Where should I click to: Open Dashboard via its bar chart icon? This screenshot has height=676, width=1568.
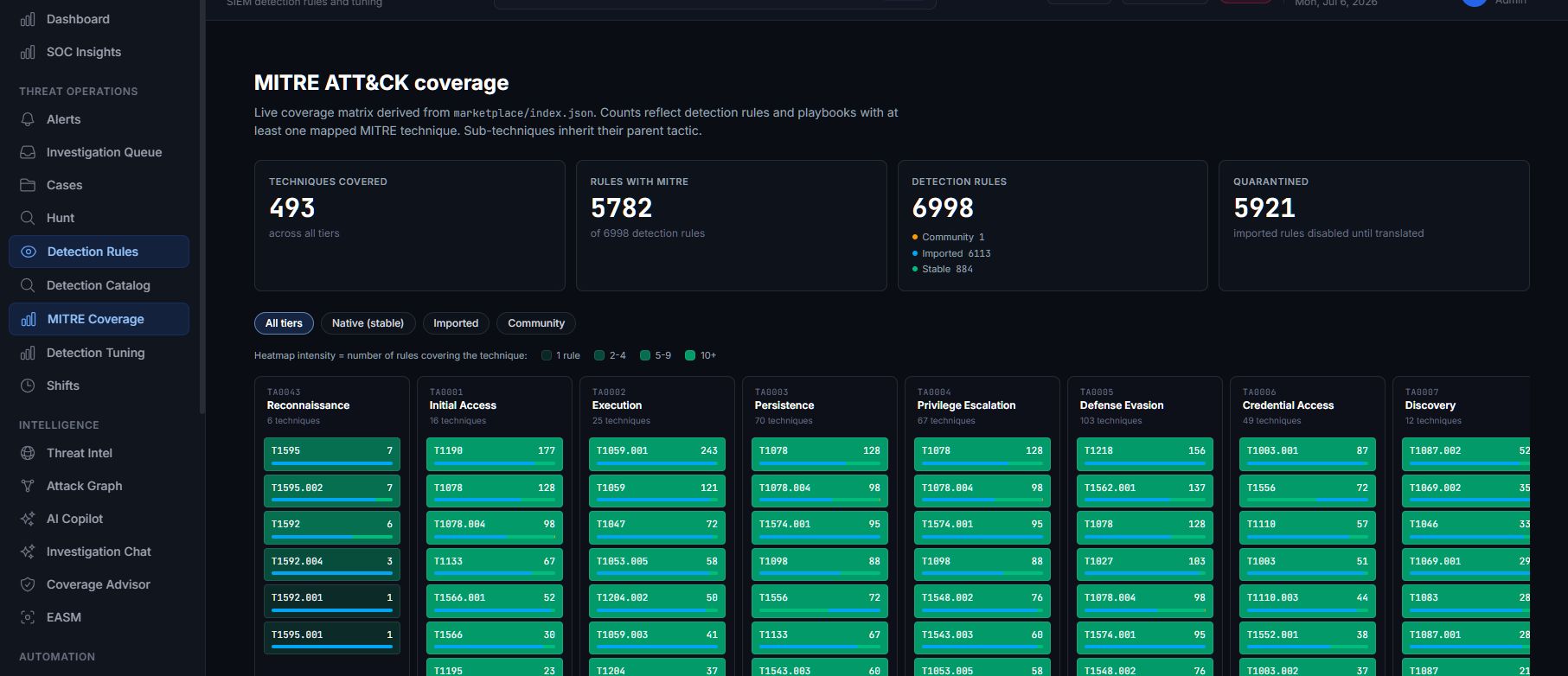(28, 19)
